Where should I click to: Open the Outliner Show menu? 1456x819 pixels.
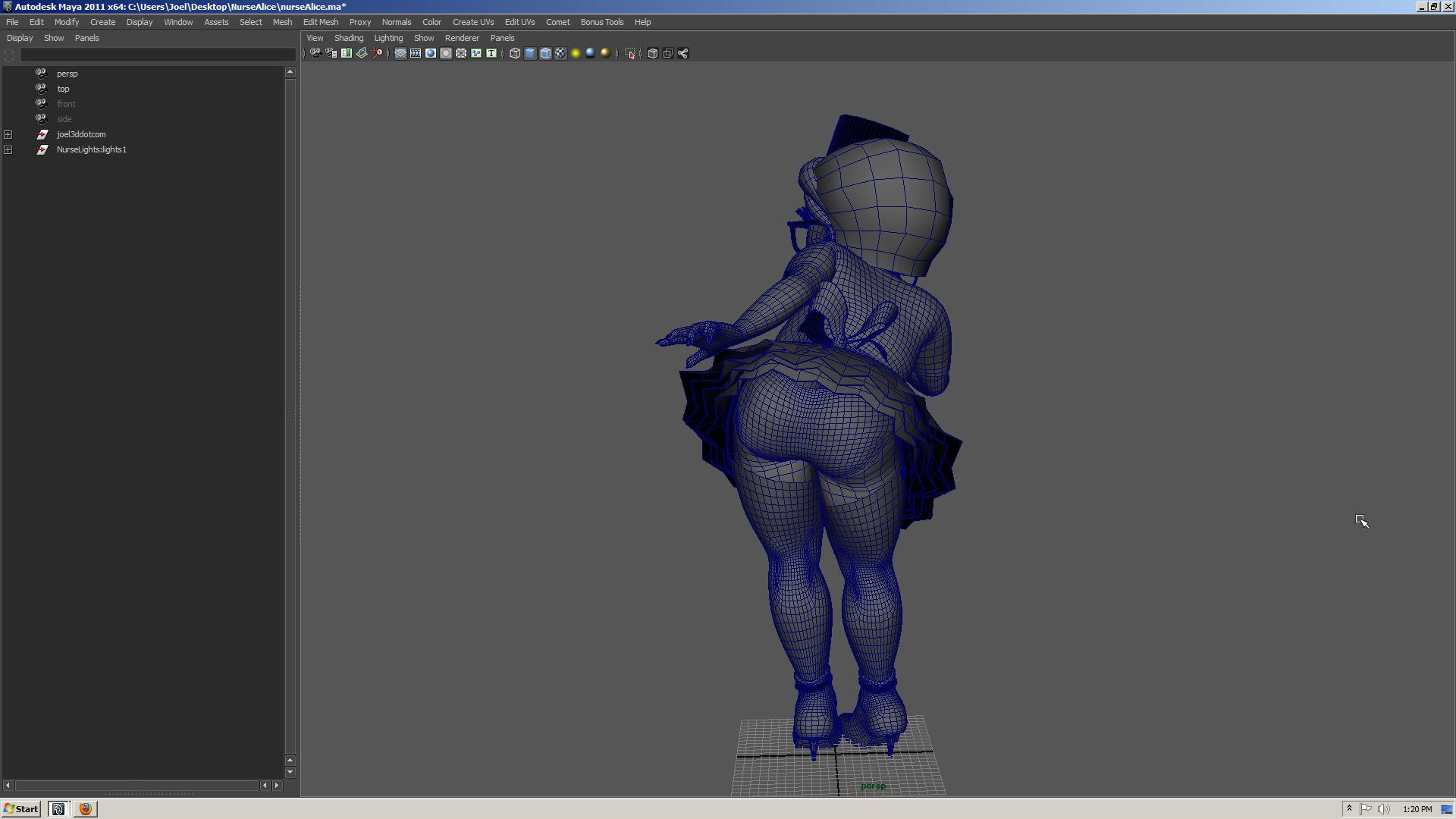54,38
